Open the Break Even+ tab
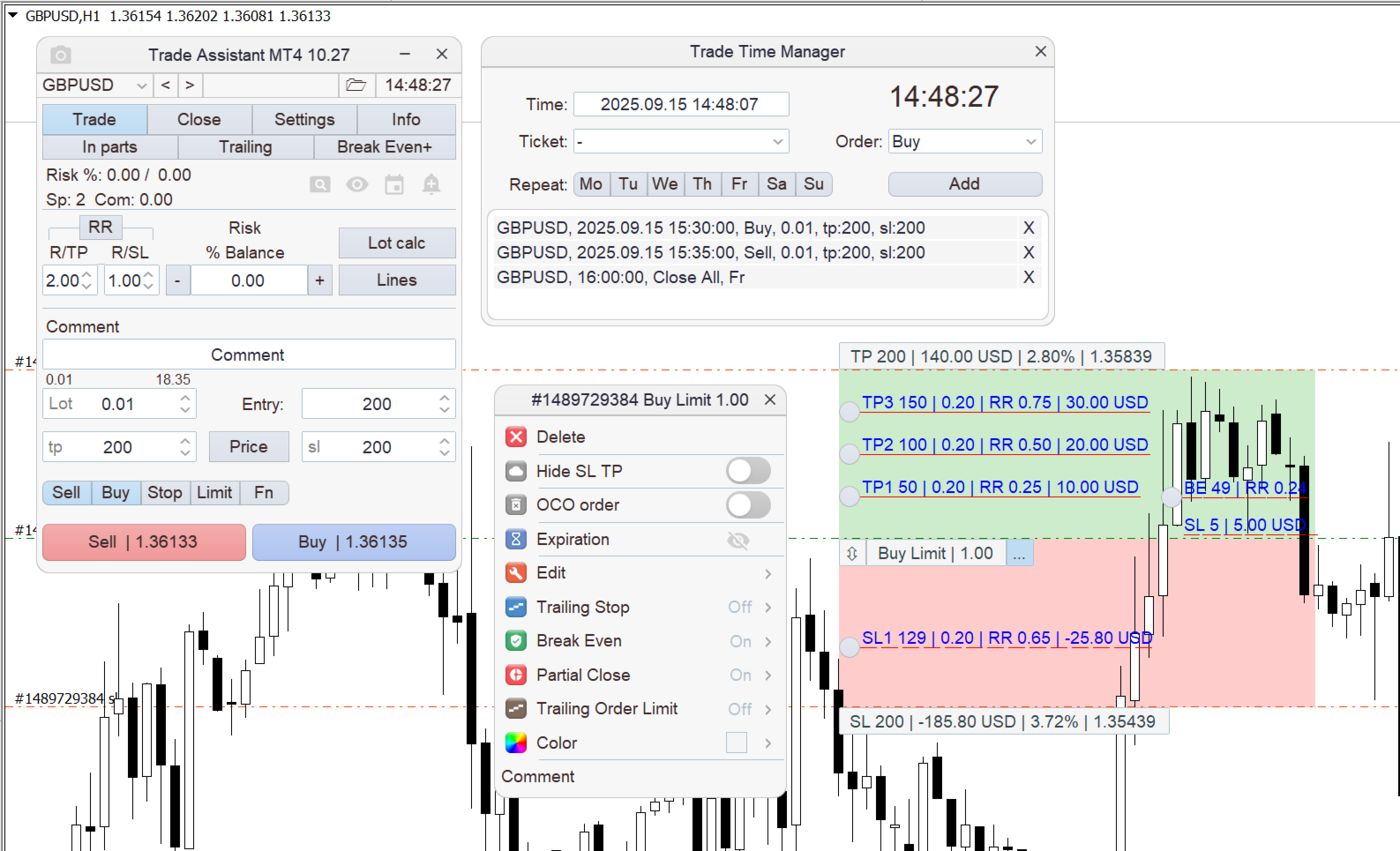 pyautogui.click(x=385, y=147)
